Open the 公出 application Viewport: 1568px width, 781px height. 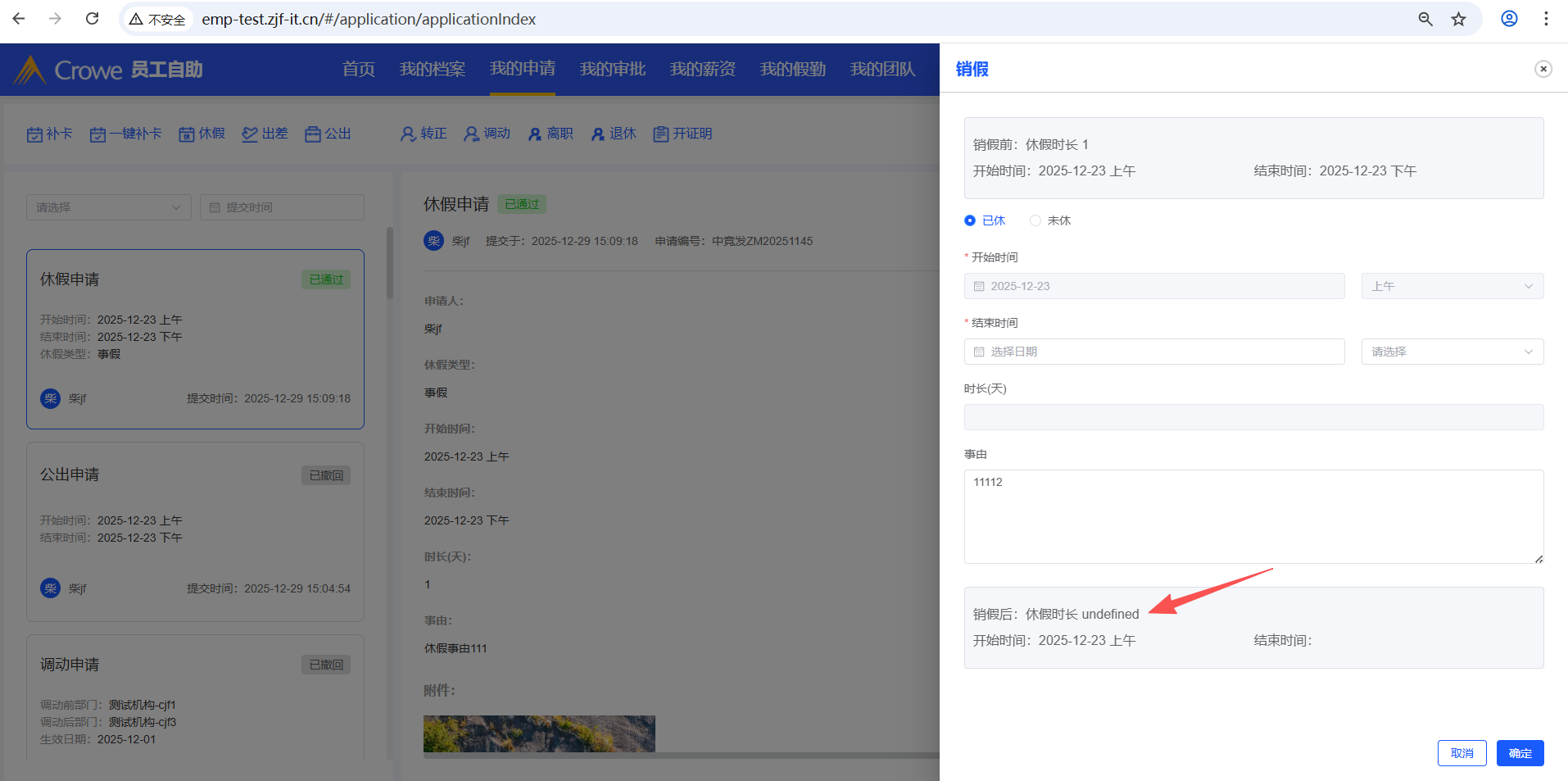click(328, 134)
